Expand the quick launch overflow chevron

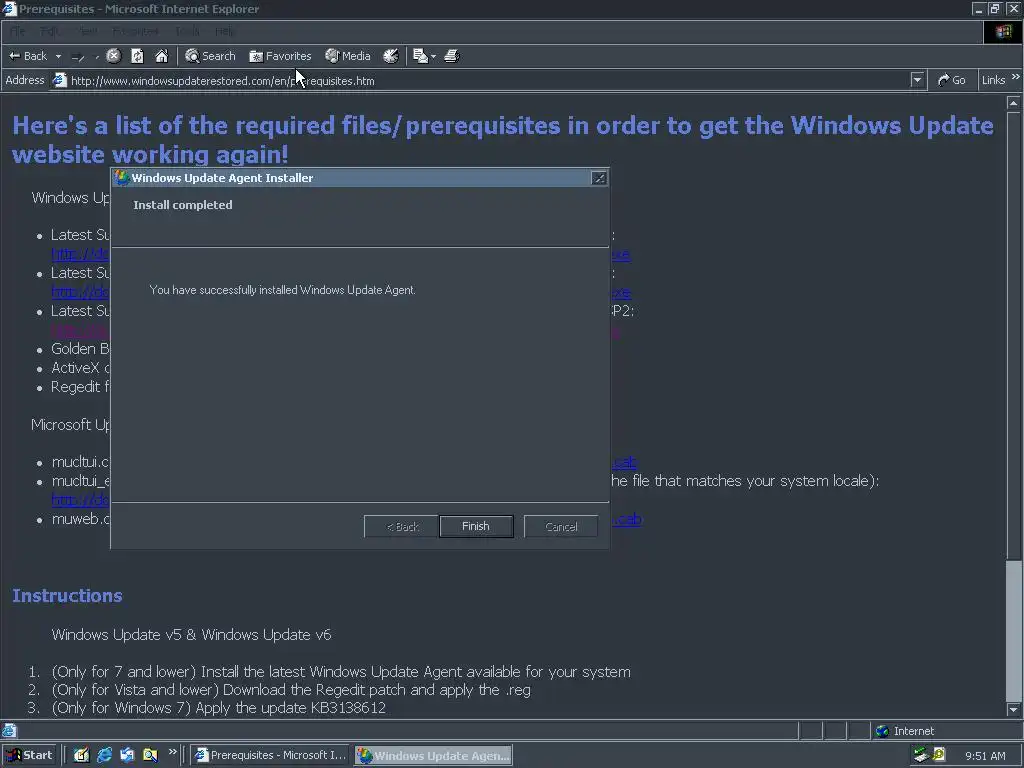point(172,752)
